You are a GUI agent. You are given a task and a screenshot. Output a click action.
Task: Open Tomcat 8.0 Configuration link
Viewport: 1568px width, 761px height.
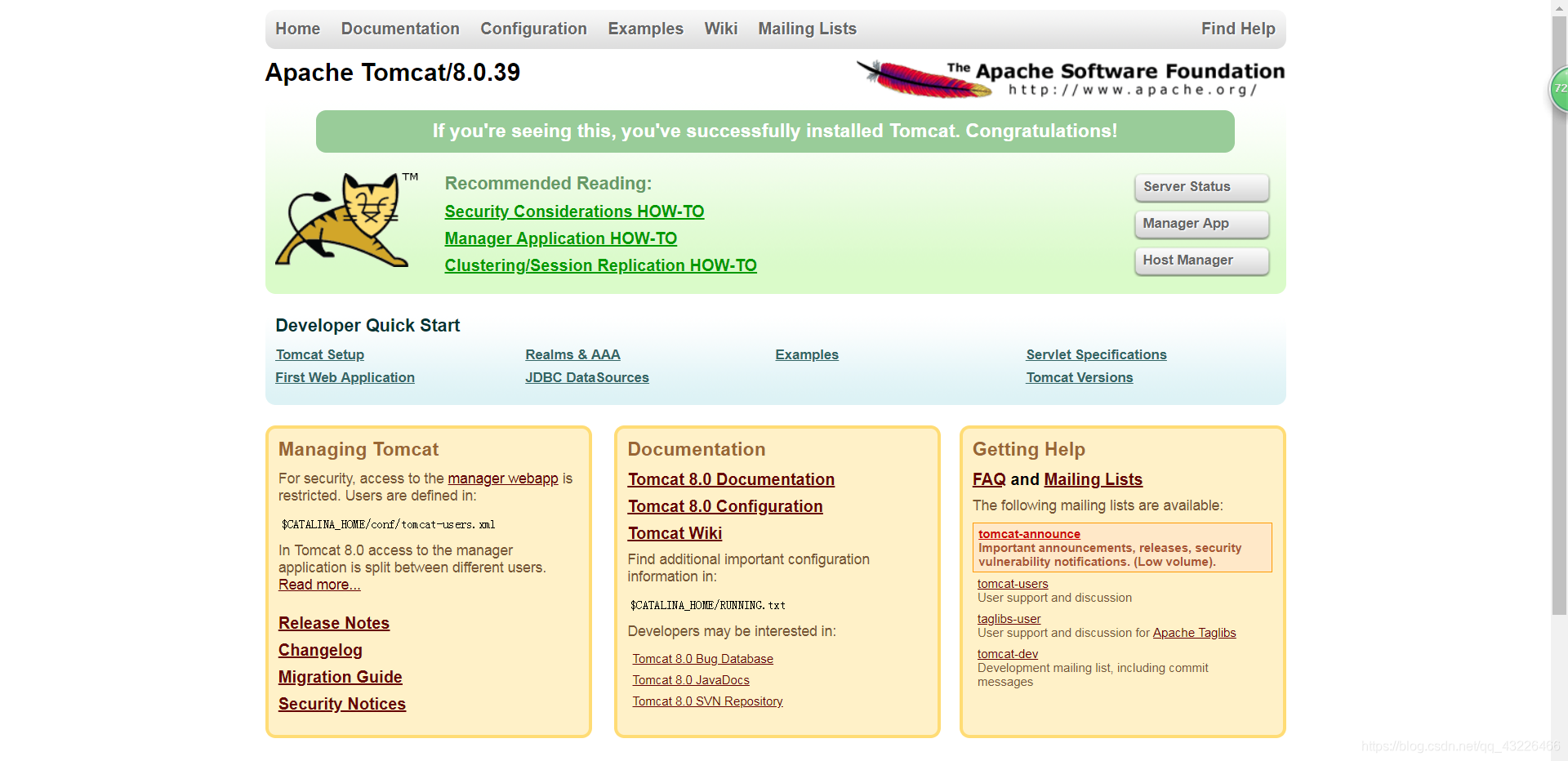tap(725, 506)
